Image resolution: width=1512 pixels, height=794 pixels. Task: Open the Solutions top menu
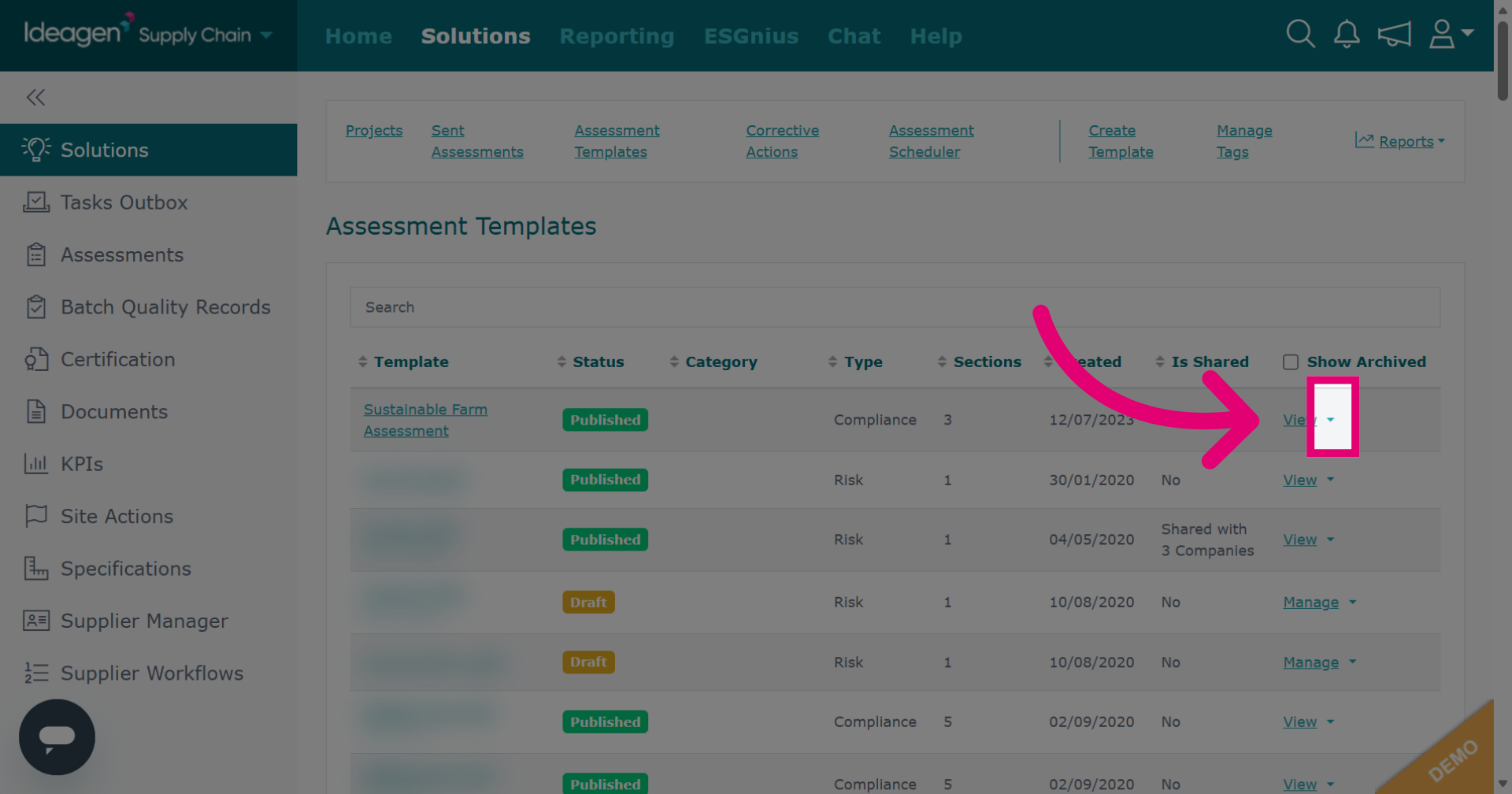pos(476,36)
